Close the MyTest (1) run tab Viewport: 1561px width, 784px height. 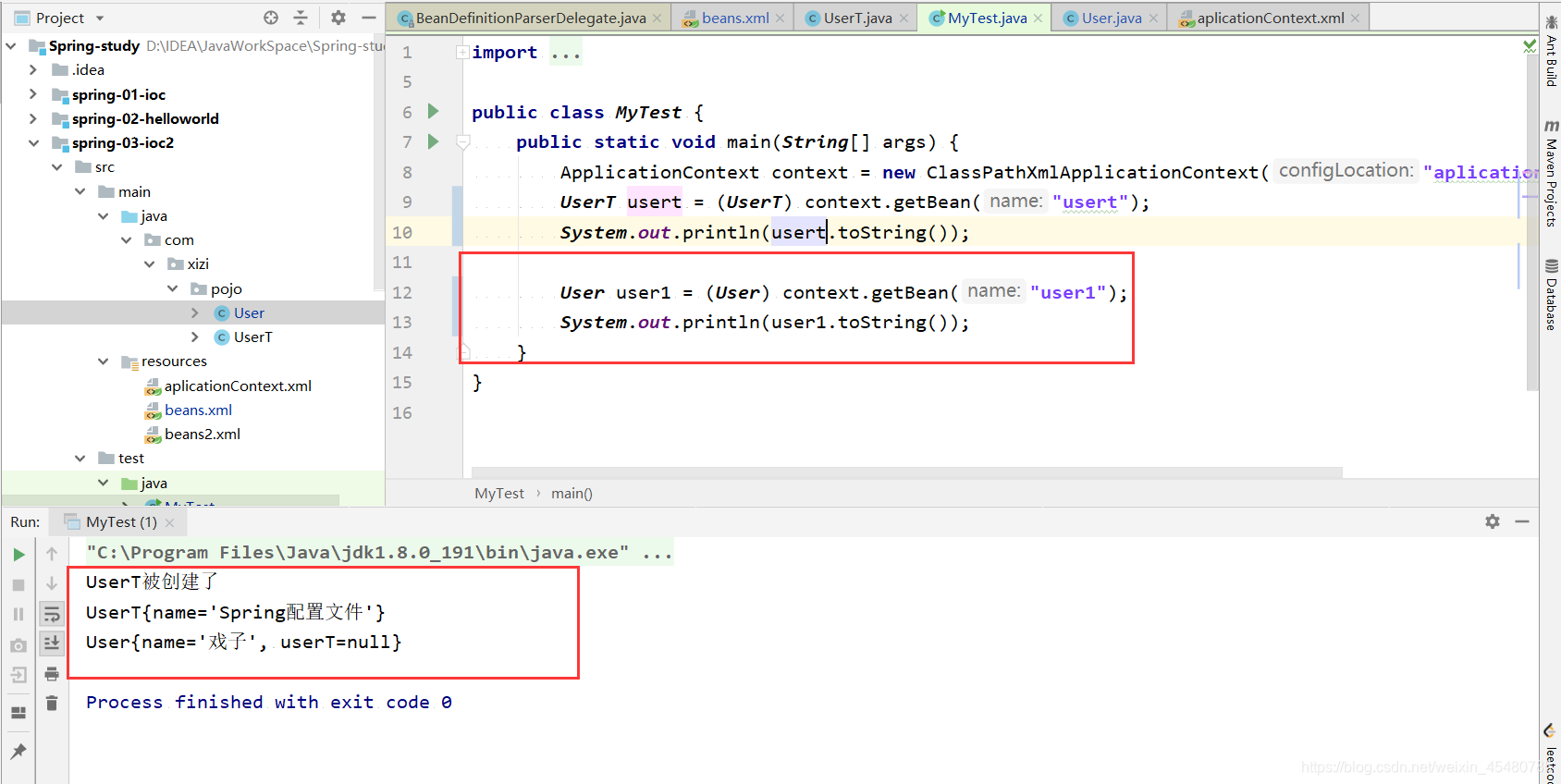pos(169,523)
